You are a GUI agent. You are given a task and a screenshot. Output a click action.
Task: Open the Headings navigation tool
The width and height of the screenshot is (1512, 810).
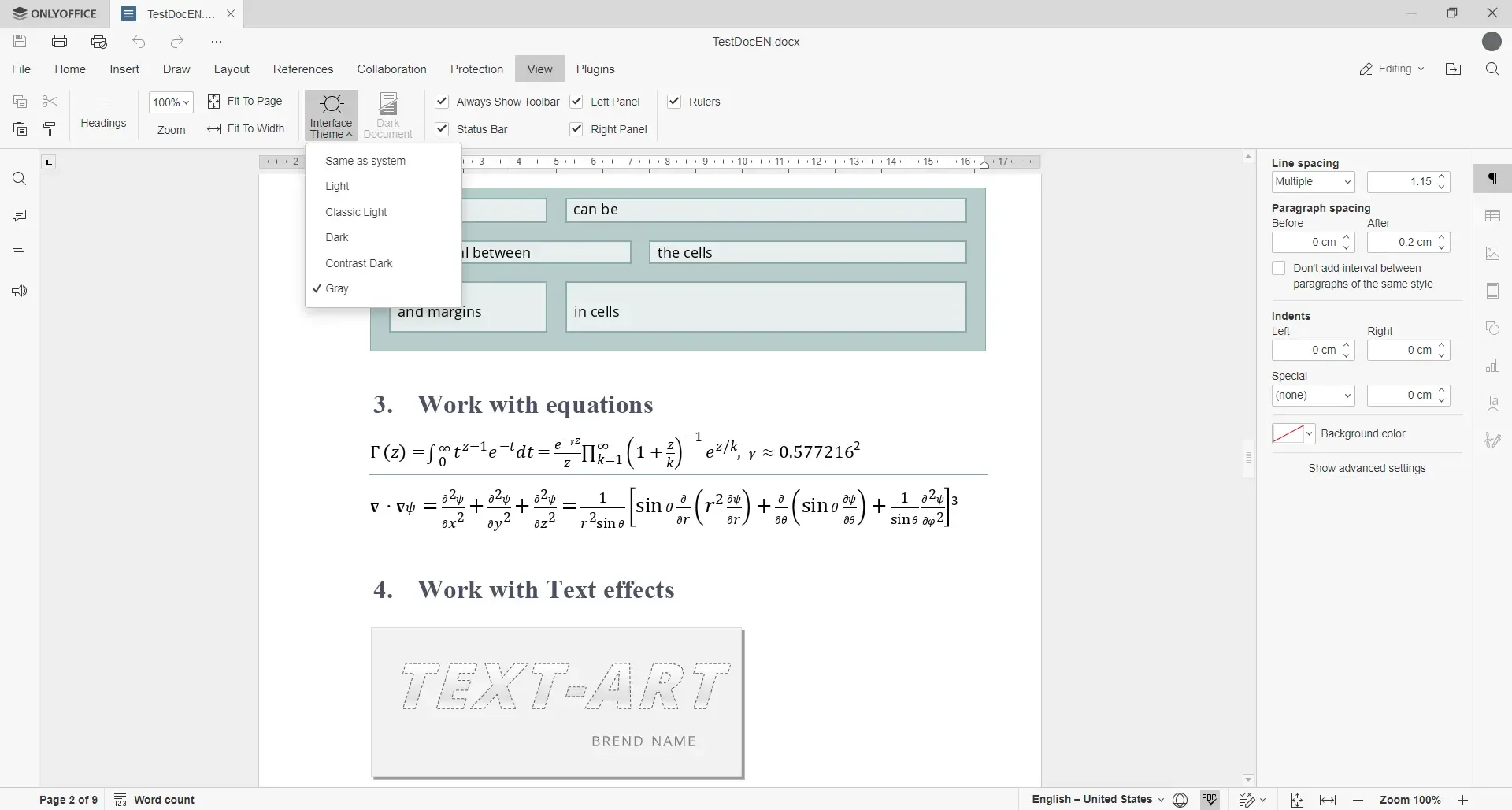[103, 113]
